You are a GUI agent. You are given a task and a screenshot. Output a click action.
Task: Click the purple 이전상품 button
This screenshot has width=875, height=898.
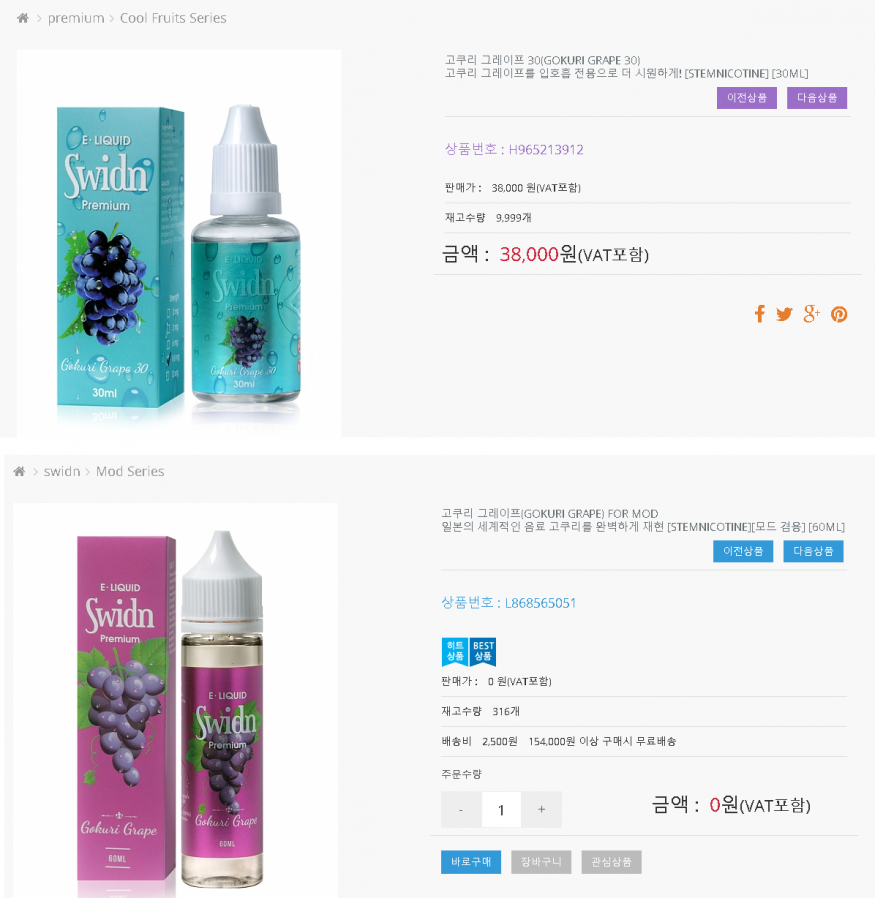pyautogui.click(x=747, y=98)
